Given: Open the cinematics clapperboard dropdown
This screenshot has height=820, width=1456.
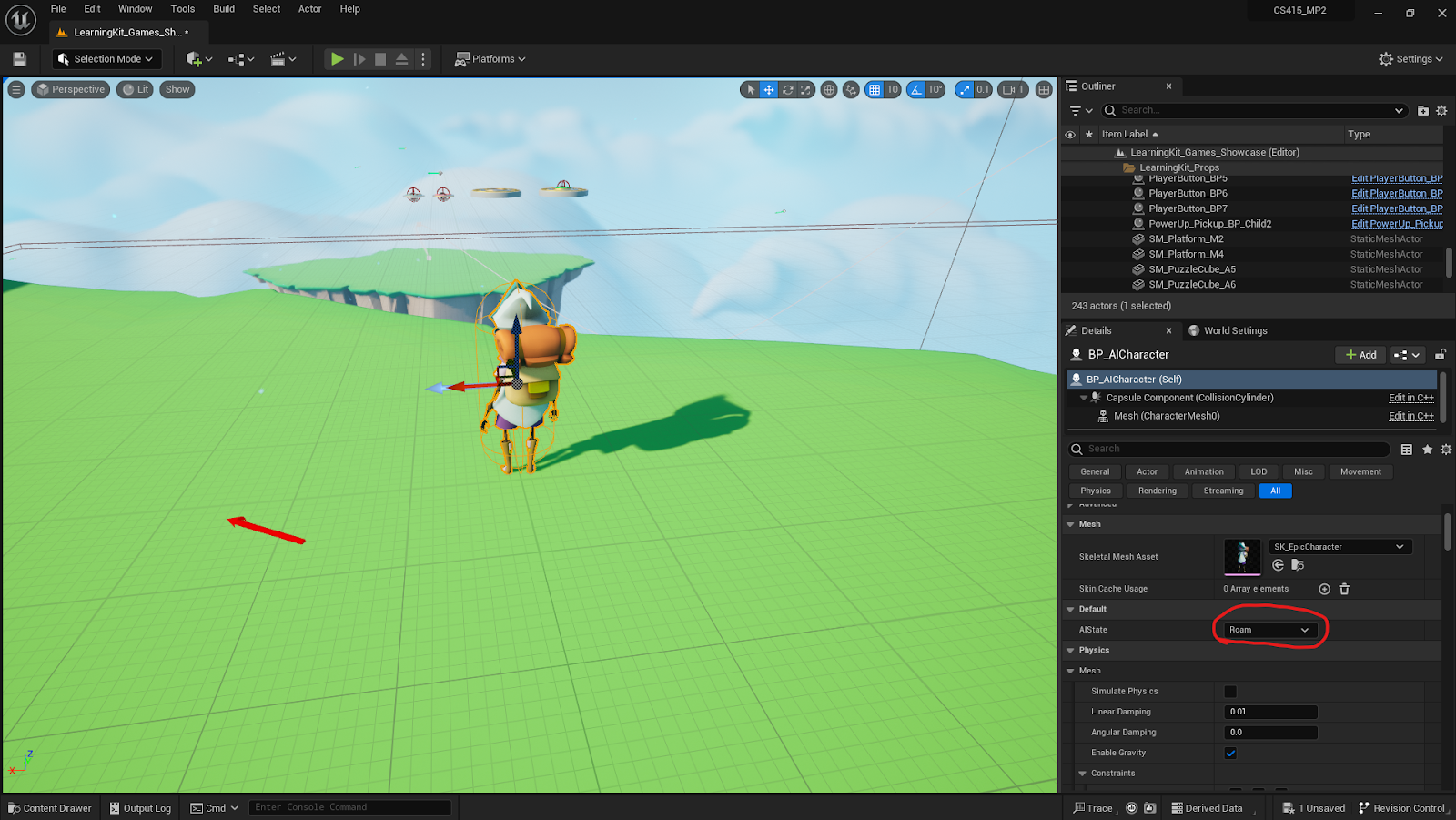Looking at the screenshot, I should point(283,59).
